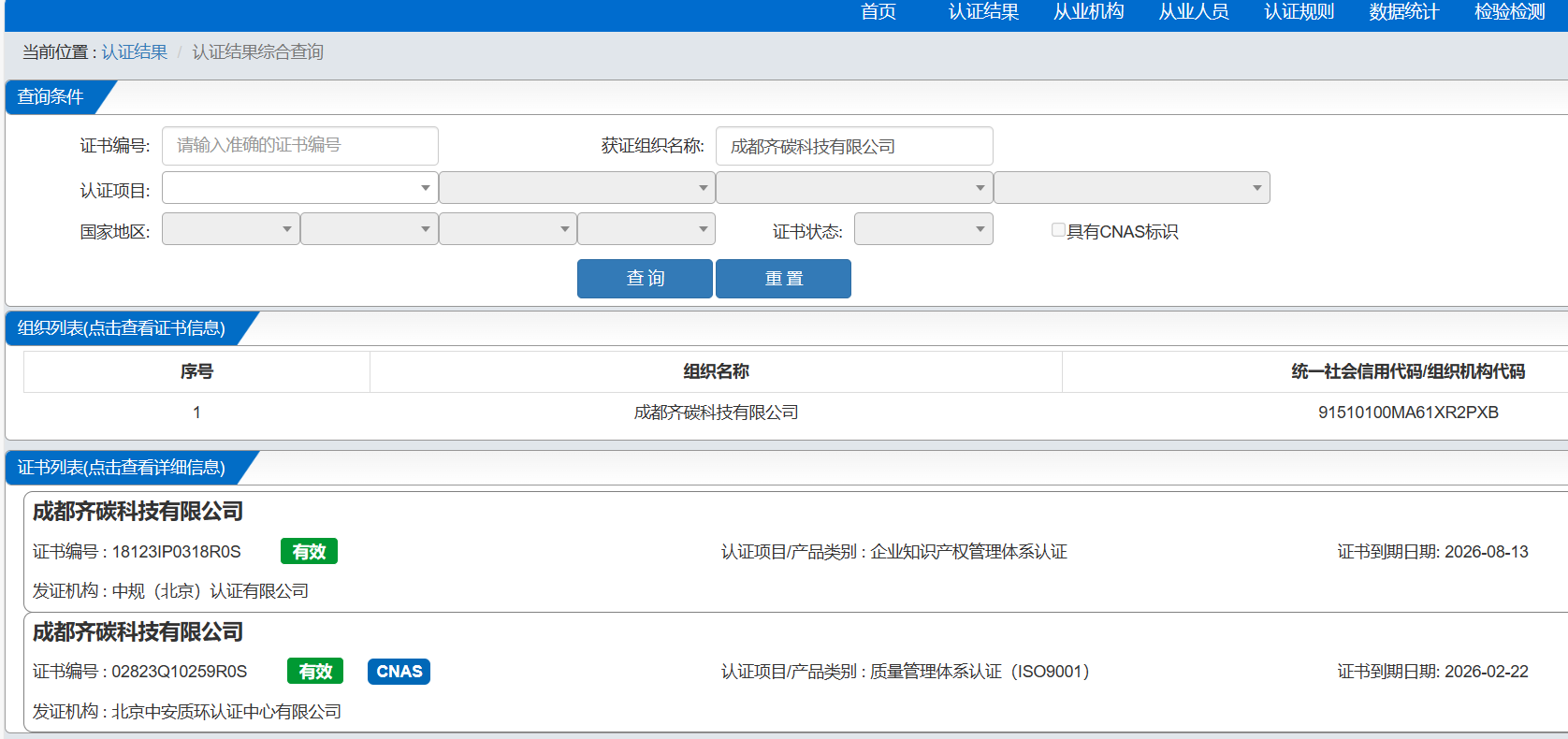
Task: Click company title of the first certificate card
Action: 138,512
